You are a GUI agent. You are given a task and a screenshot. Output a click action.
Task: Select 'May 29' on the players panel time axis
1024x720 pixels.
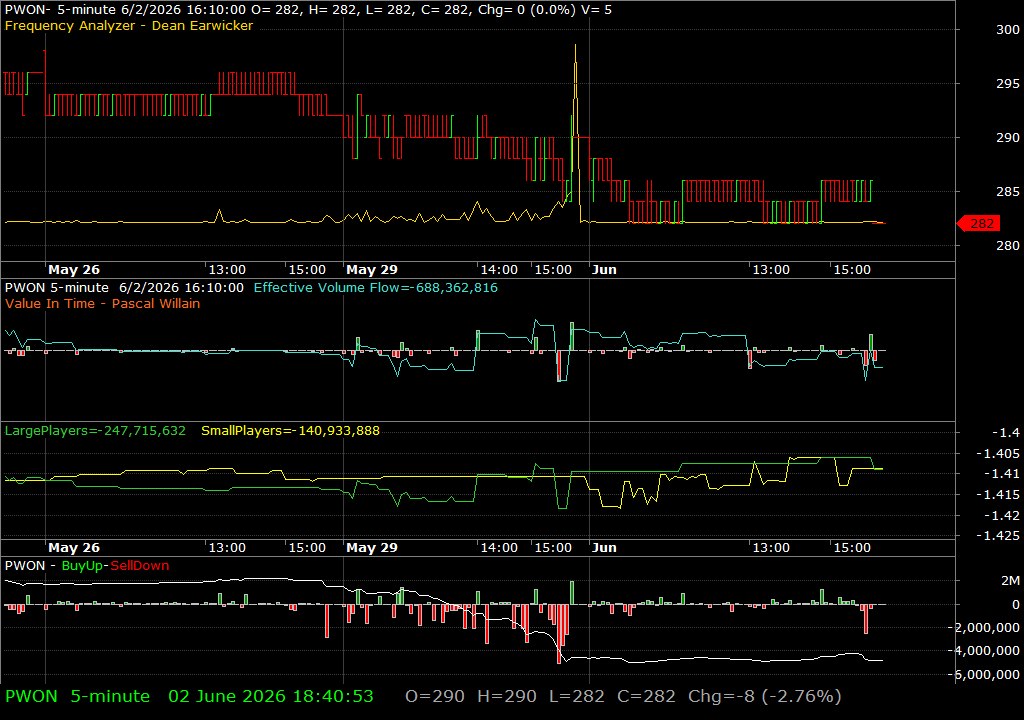click(372, 548)
